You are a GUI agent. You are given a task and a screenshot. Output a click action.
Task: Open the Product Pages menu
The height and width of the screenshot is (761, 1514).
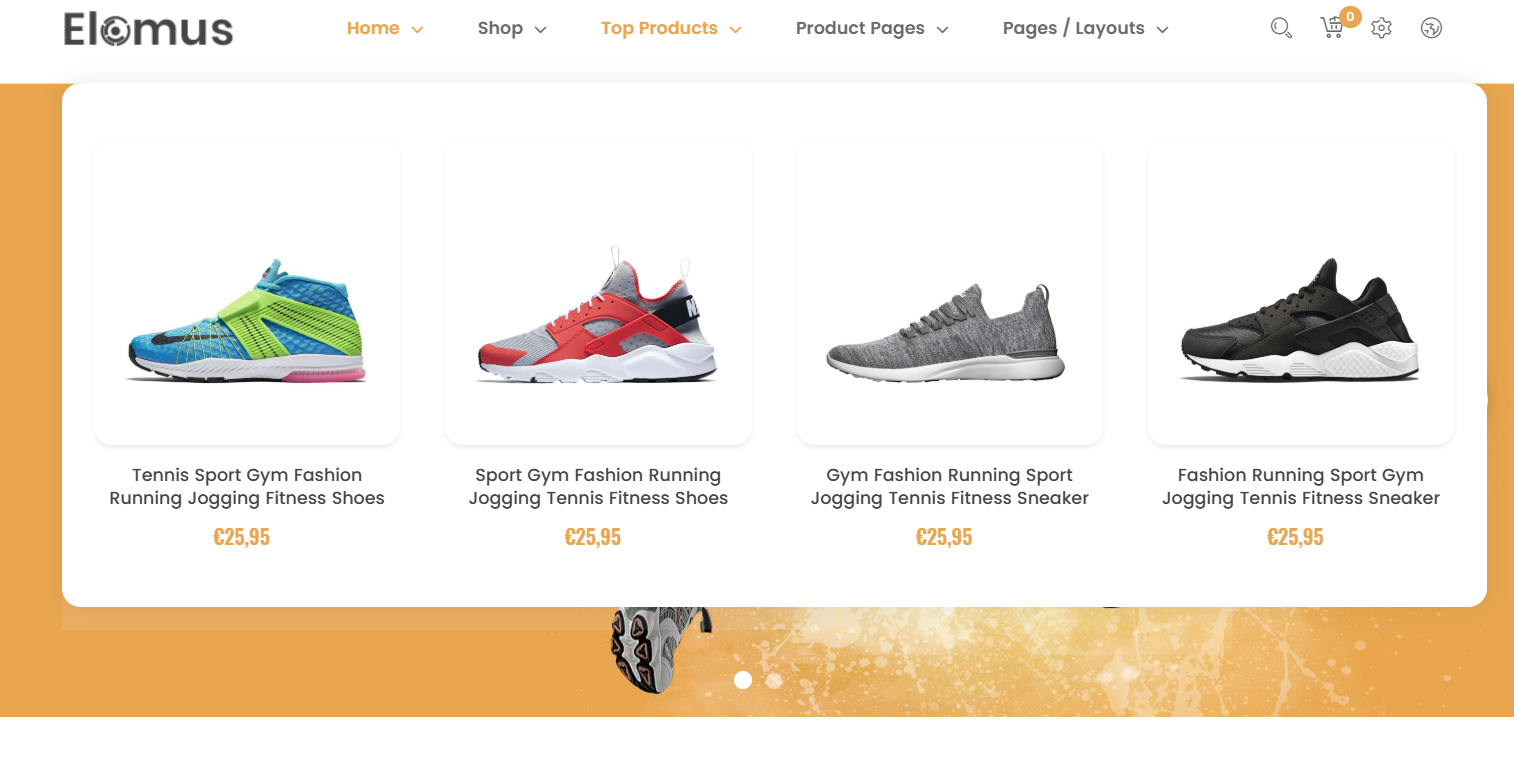click(x=872, y=29)
